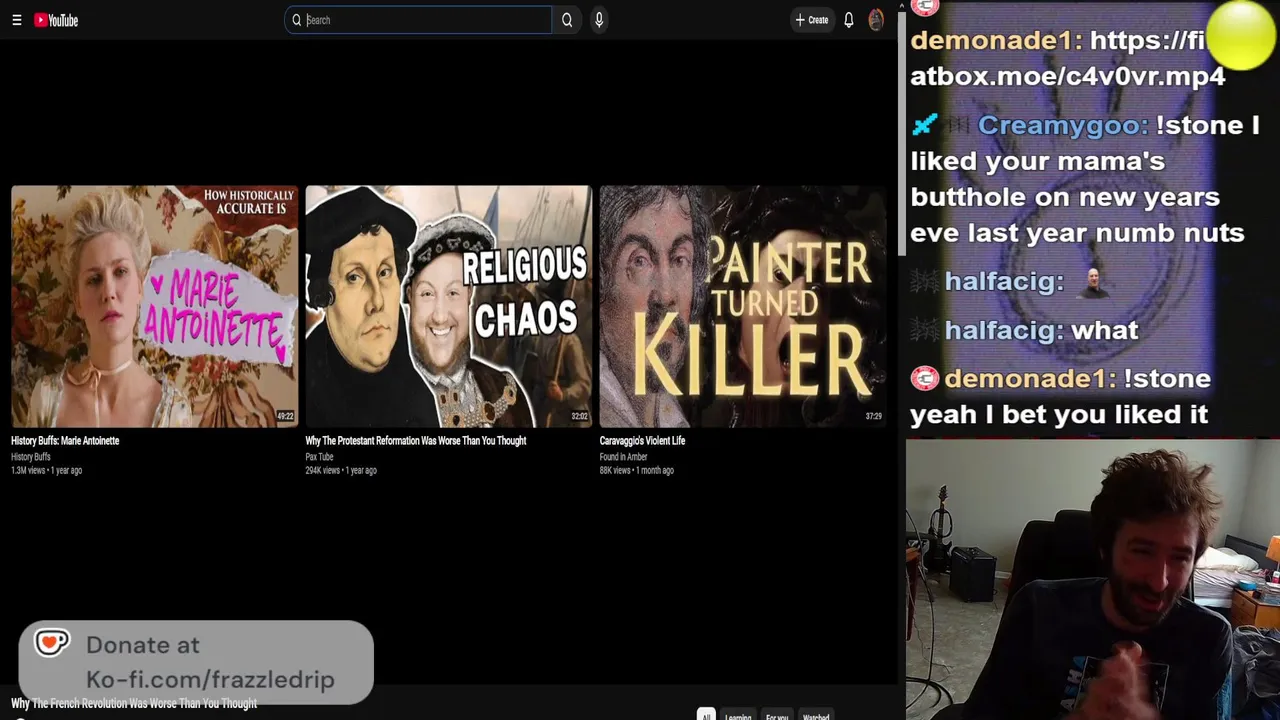Focus the YouTube search input field
The image size is (1280, 720).
click(x=418, y=20)
